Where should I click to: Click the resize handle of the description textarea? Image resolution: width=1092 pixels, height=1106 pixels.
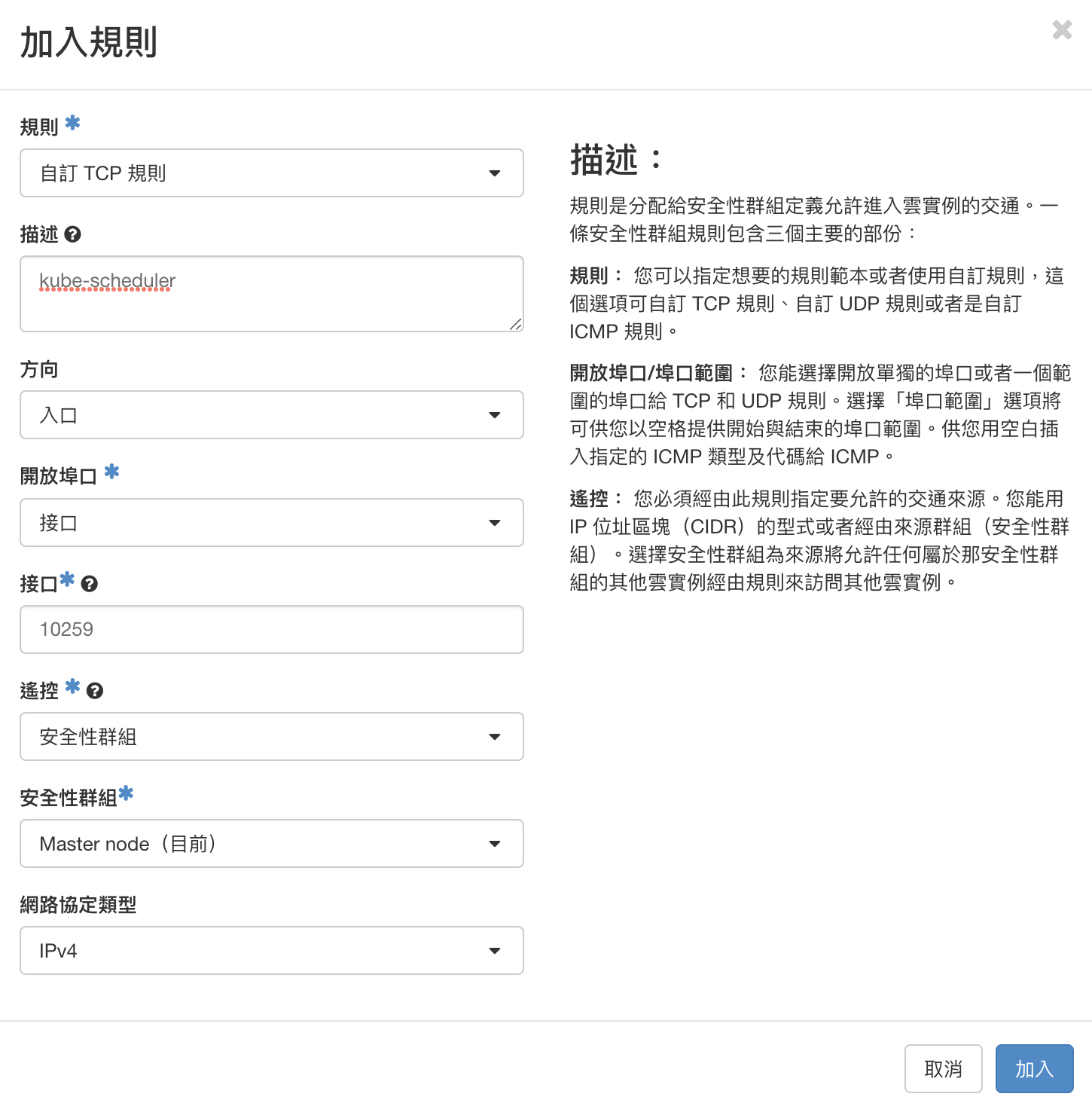tap(515, 324)
